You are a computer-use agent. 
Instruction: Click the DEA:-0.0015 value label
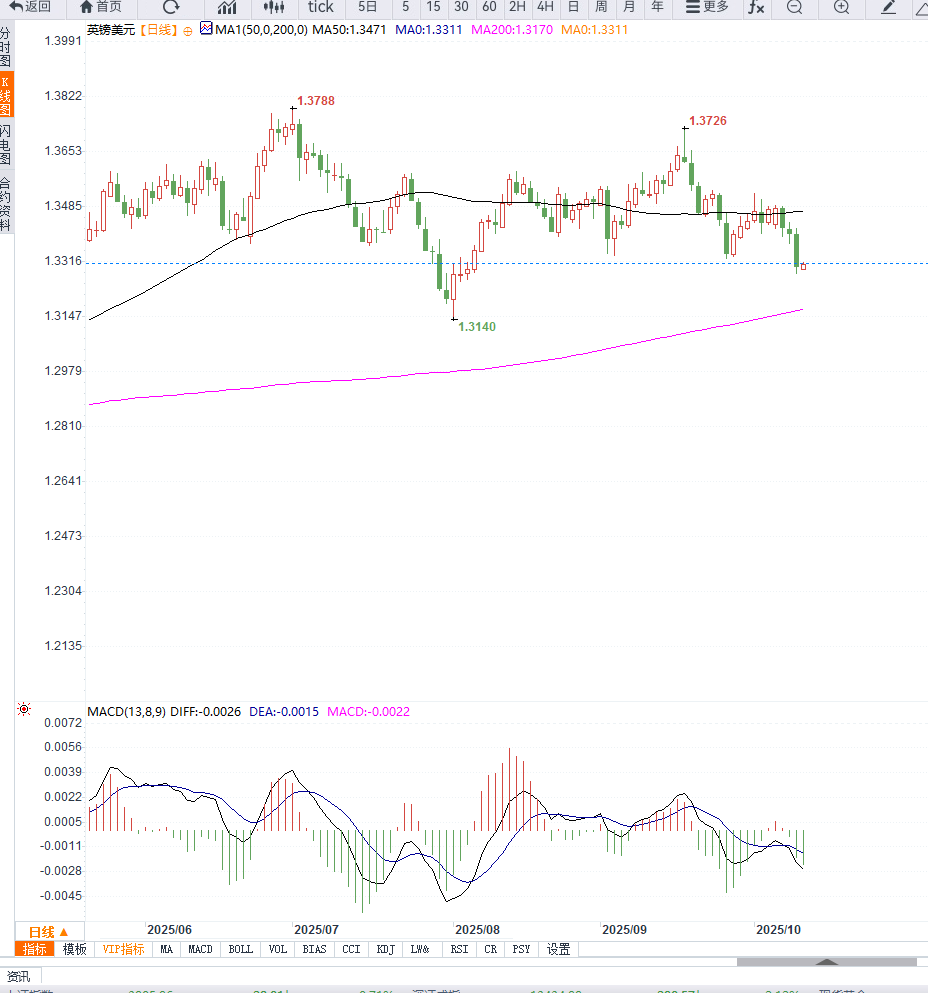pos(284,712)
